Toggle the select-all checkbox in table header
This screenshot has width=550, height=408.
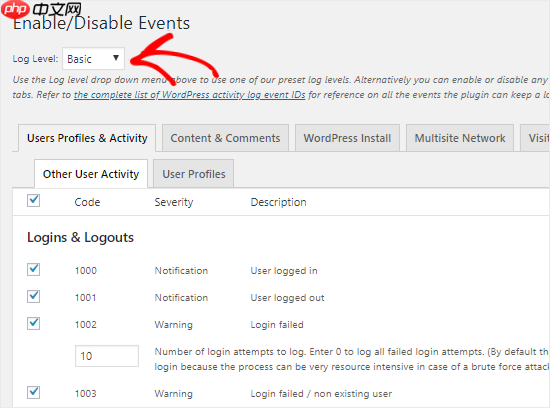point(34,201)
